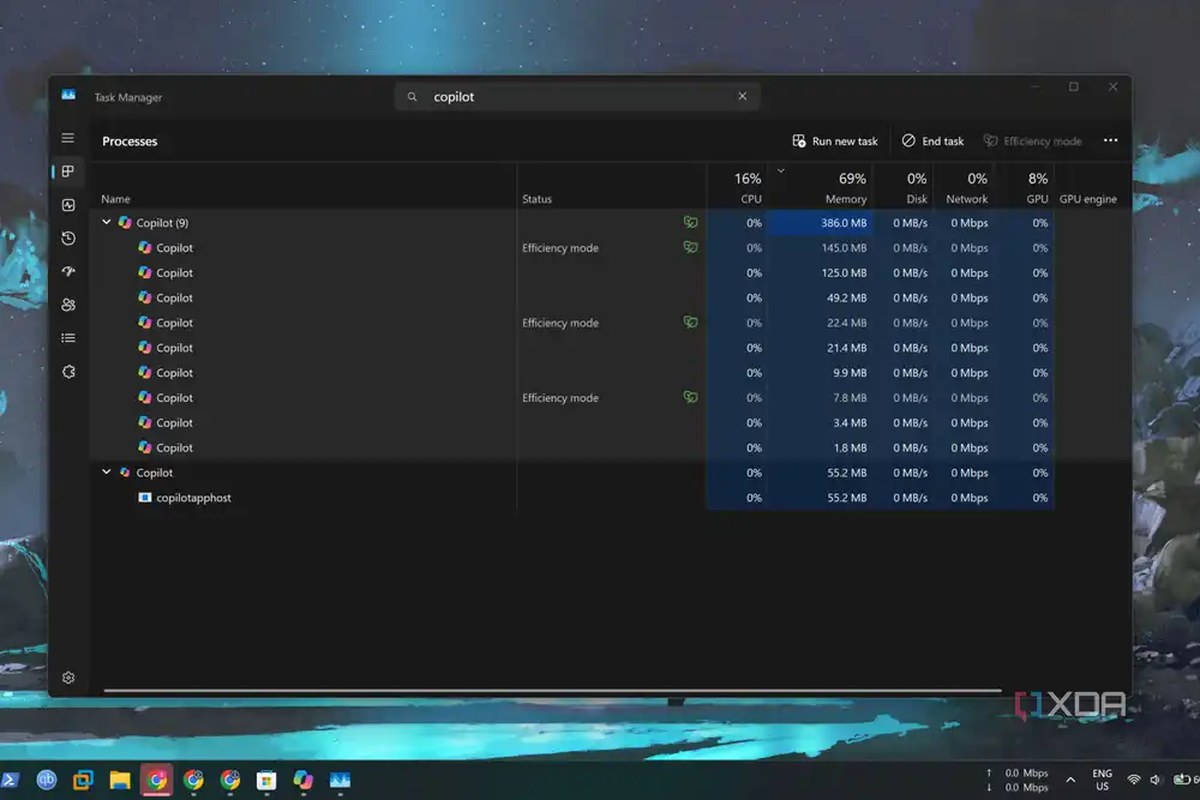Clear the copilot search with the X
Screen dimensions: 1200x800
click(x=742, y=97)
